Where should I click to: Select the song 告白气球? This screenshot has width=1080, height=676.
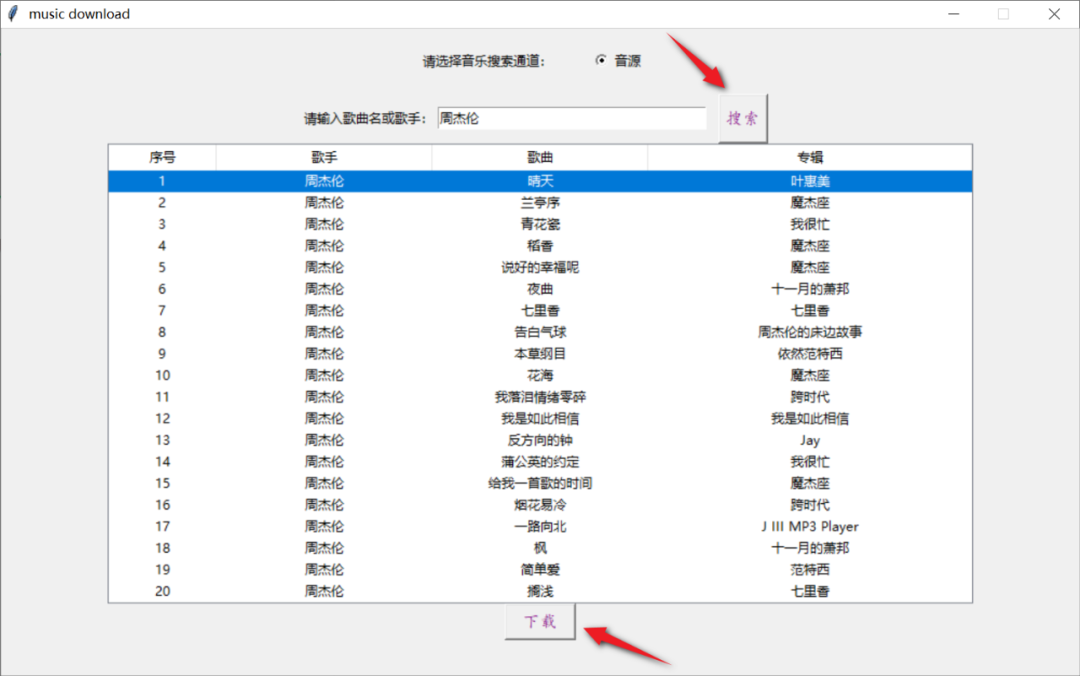pos(539,331)
